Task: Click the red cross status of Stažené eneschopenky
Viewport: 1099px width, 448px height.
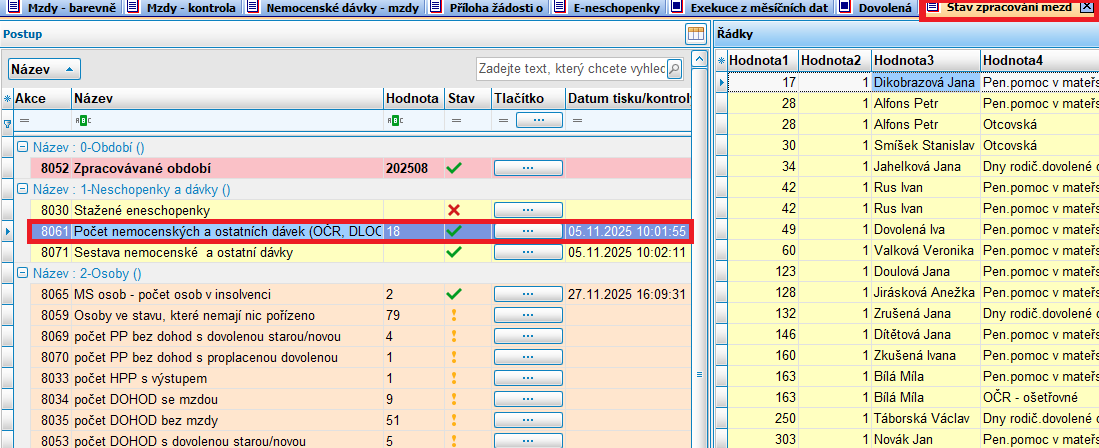Action: pos(454,210)
